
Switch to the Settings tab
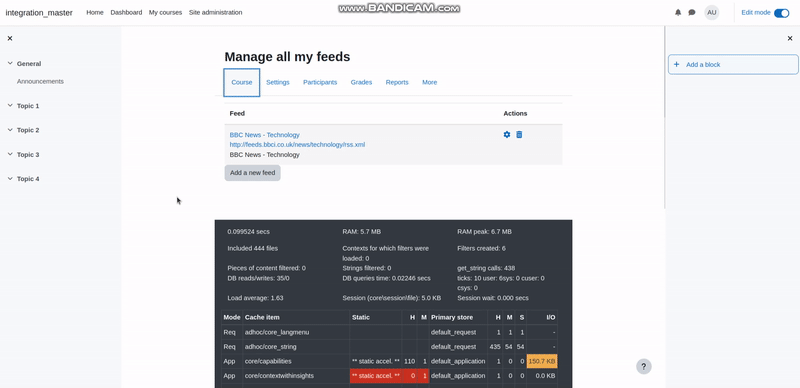(x=278, y=82)
